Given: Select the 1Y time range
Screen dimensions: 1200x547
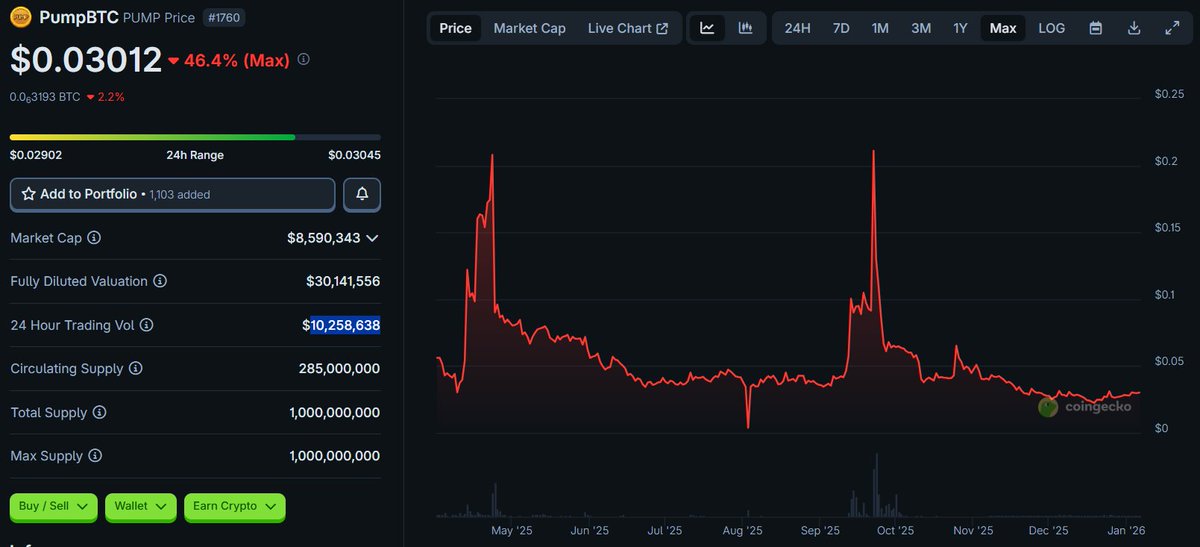Looking at the screenshot, I should pyautogui.click(x=960, y=28).
